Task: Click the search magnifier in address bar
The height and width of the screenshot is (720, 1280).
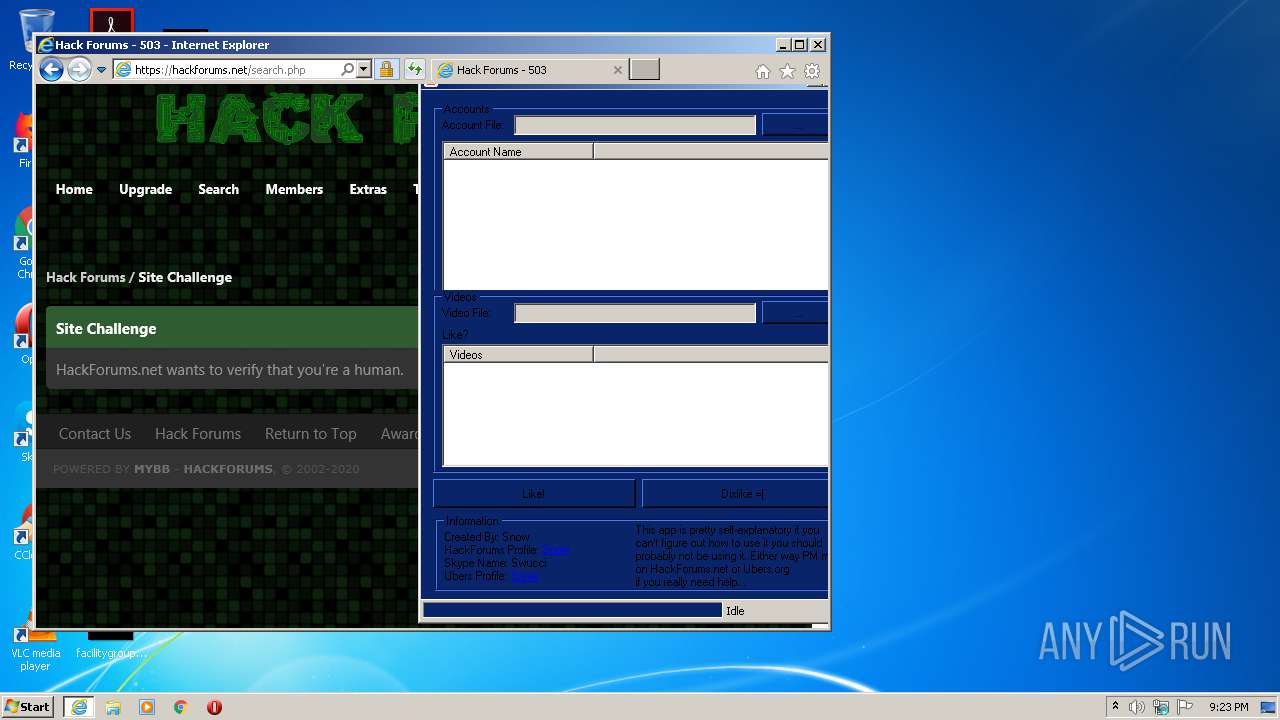Action: pos(347,70)
